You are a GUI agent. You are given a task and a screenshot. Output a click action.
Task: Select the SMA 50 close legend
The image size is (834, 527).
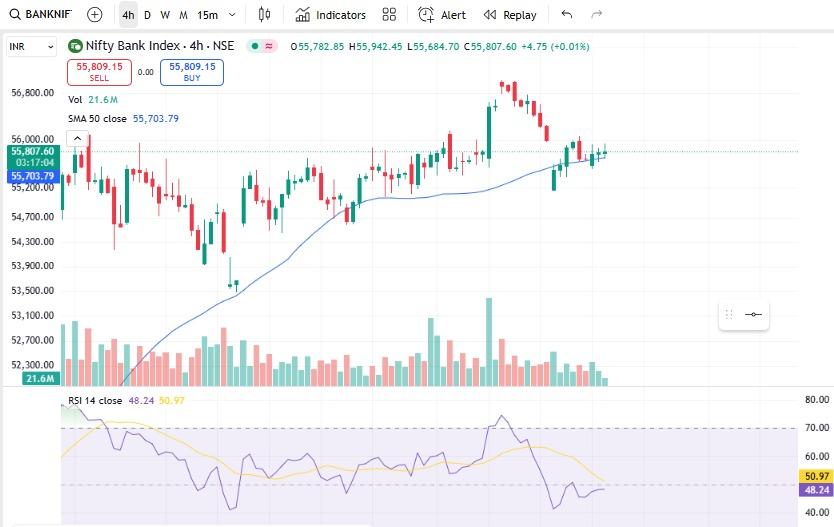click(x=123, y=119)
